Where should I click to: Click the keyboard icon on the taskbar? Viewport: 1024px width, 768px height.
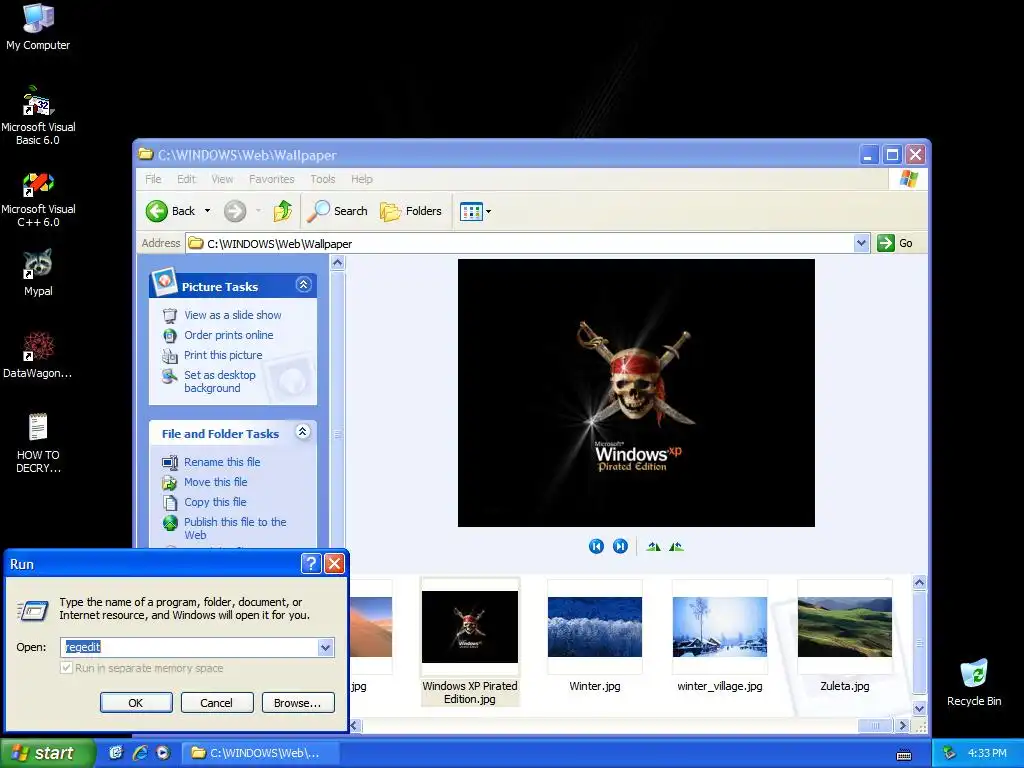tap(904, 755)
